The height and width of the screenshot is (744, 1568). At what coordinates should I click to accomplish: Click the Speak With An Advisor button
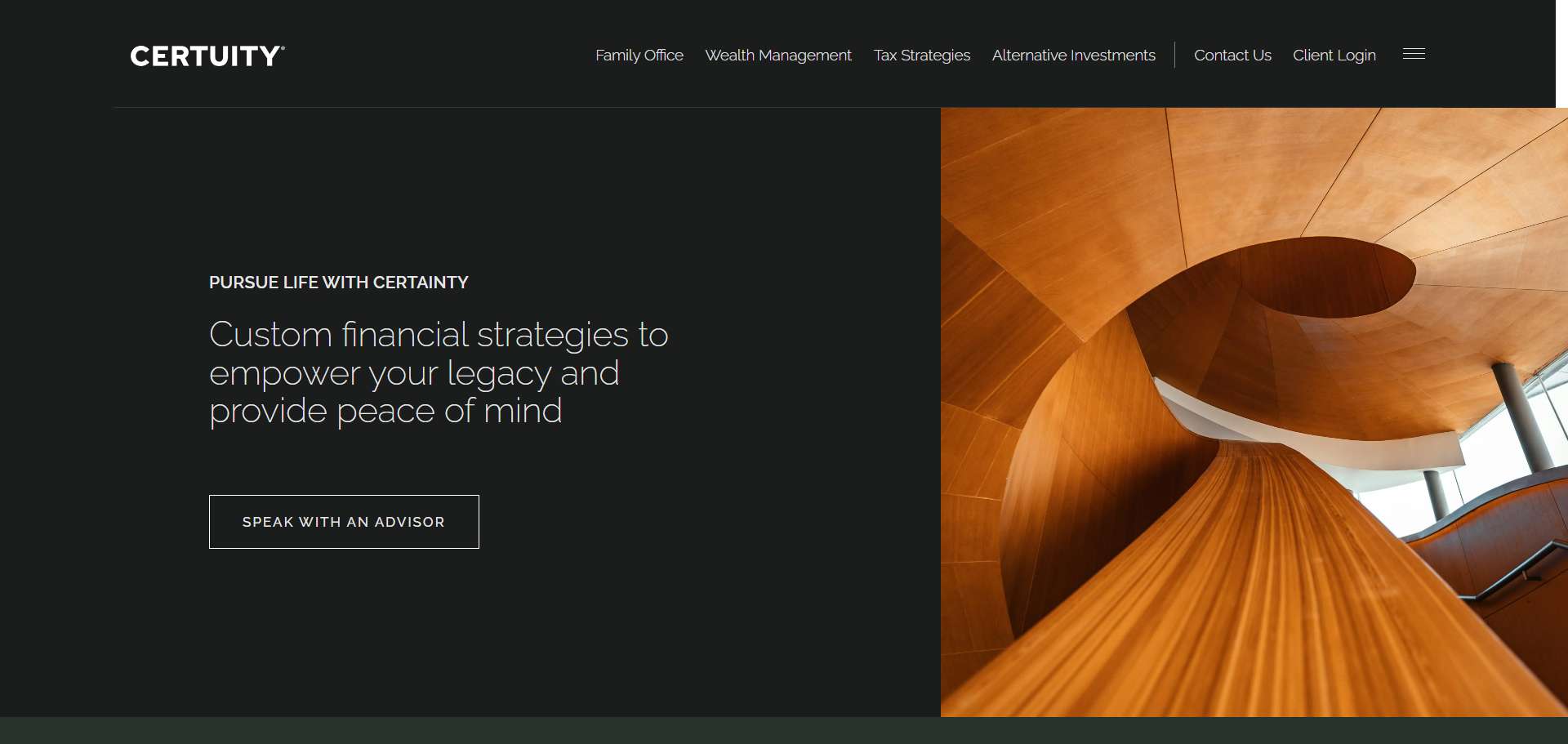(x=344, y=522)
